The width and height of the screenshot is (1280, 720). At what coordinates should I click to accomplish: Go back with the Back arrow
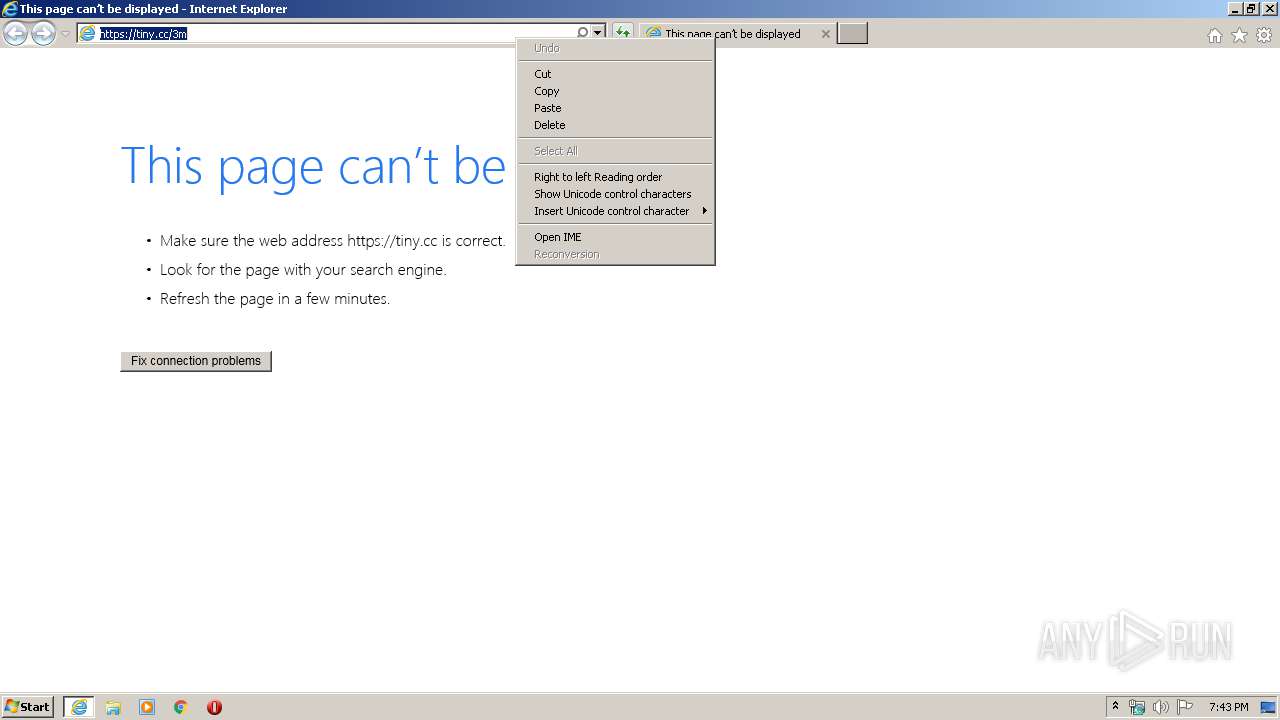click(15, 34)
